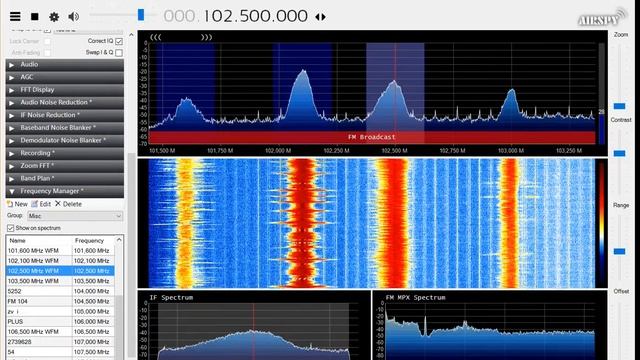This screenshot has height=360, width=640.
Task: Toggle the Show on spectrum checkbox
Action: coord(11,228)
